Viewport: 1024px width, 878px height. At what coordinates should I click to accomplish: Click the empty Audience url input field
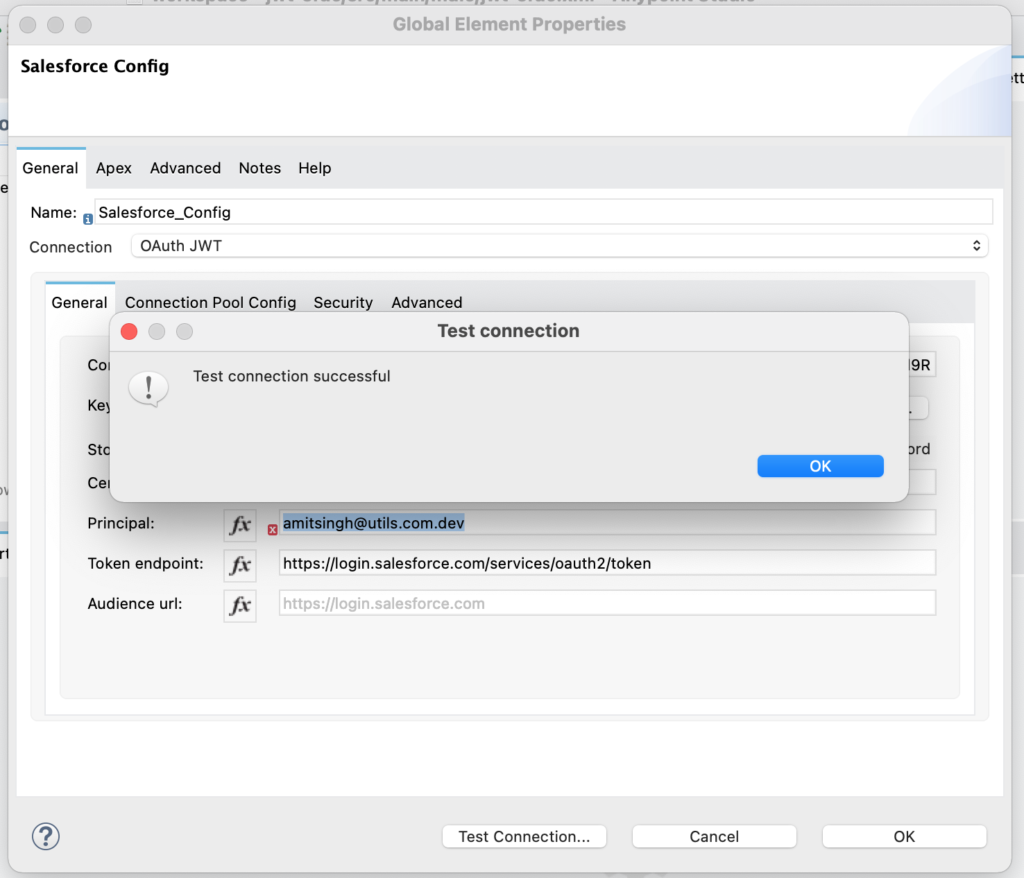click(x=606, y=603)
